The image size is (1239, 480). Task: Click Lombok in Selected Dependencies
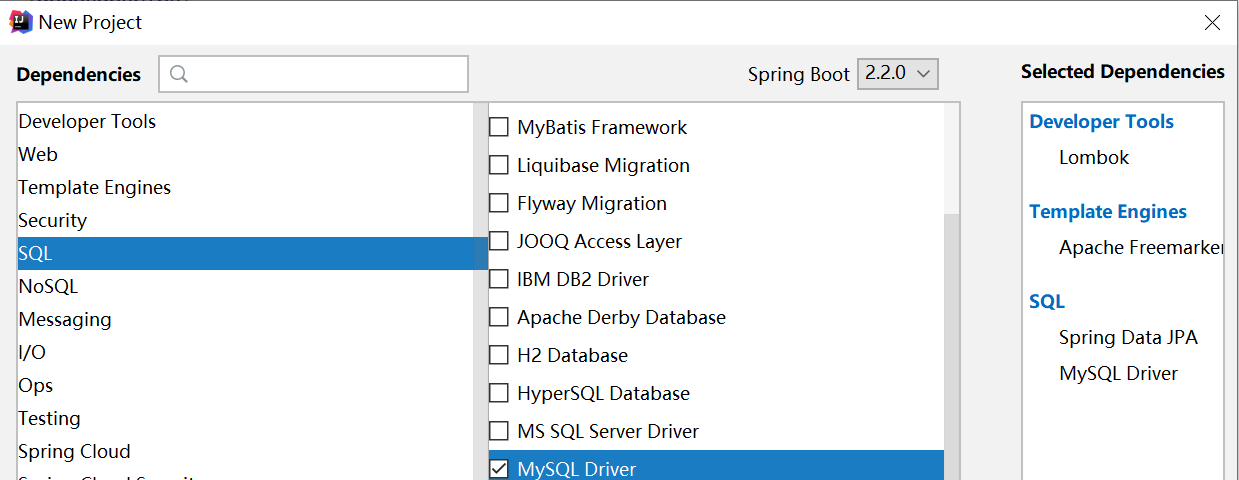coord(1093,158)
